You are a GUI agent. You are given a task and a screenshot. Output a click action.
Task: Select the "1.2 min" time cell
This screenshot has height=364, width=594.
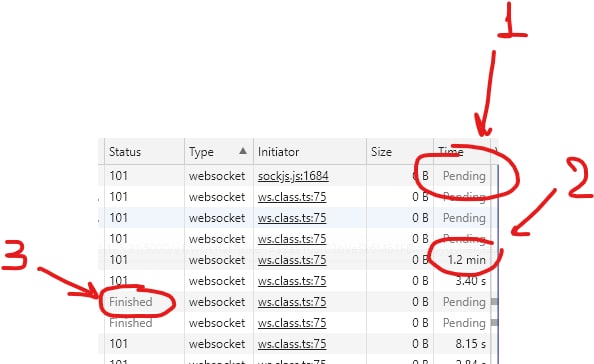(x=466, y=260)
